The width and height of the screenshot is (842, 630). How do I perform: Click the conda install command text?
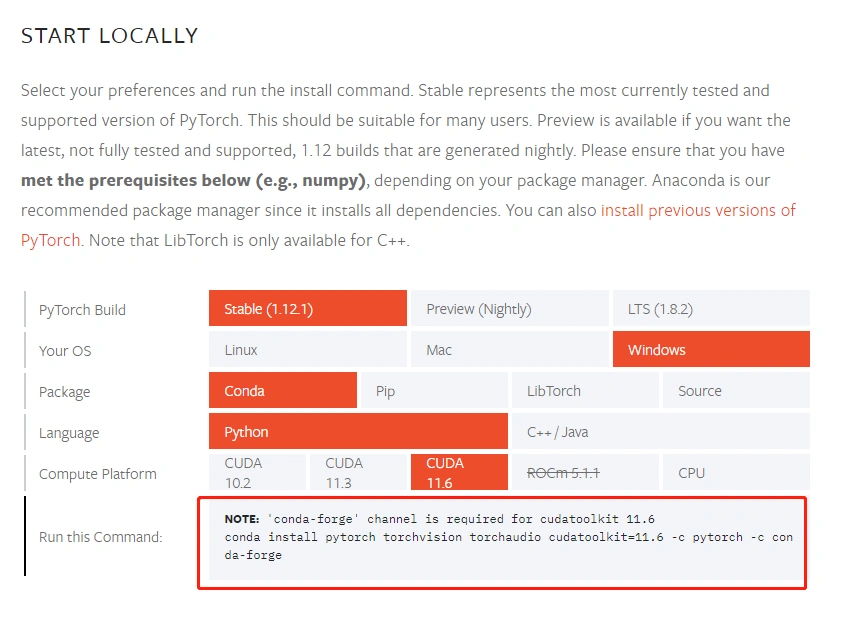tap(509, 546)
